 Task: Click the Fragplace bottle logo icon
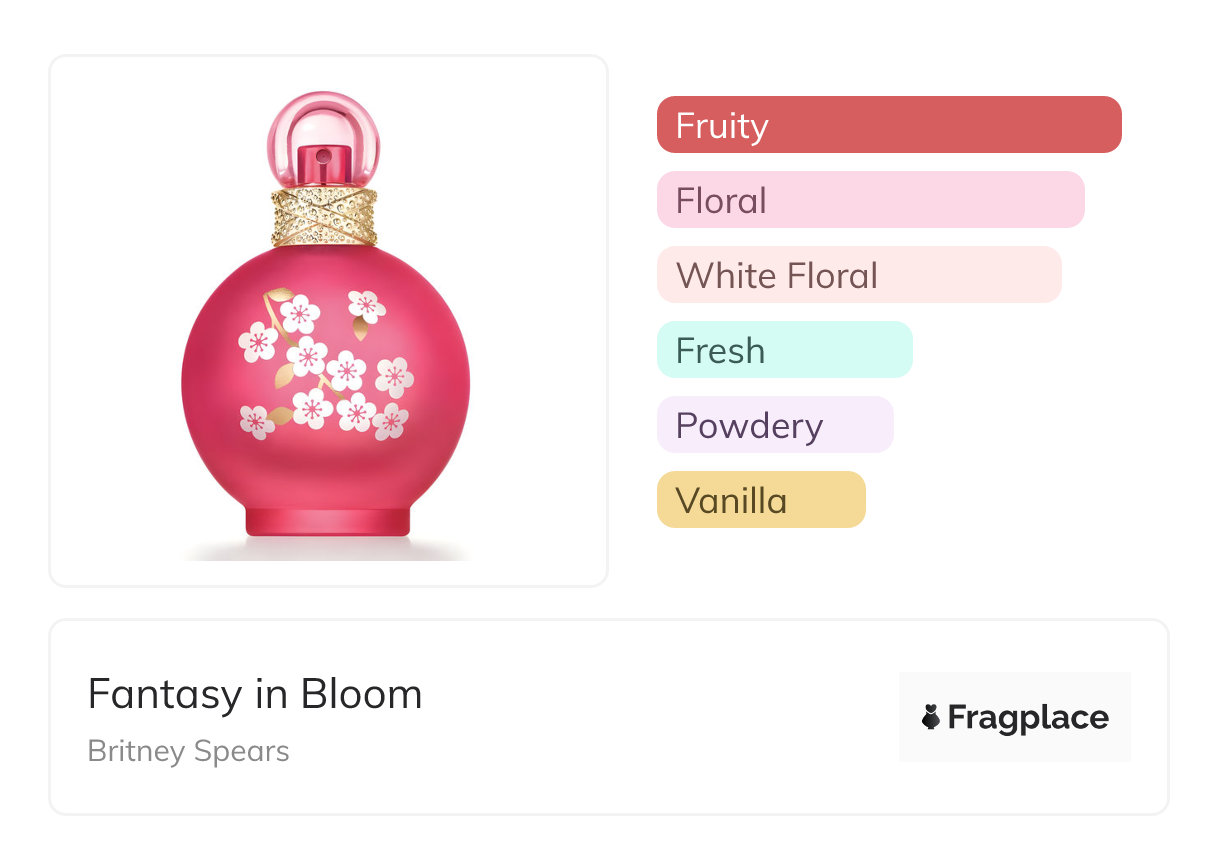pyautogui.click(x=931, y=717)
